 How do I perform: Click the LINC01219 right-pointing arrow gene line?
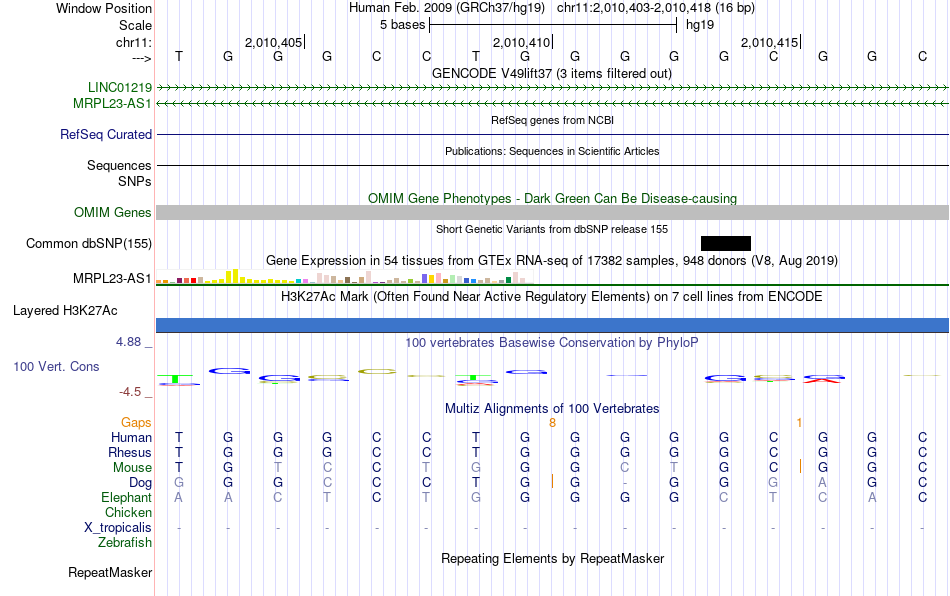552,88
